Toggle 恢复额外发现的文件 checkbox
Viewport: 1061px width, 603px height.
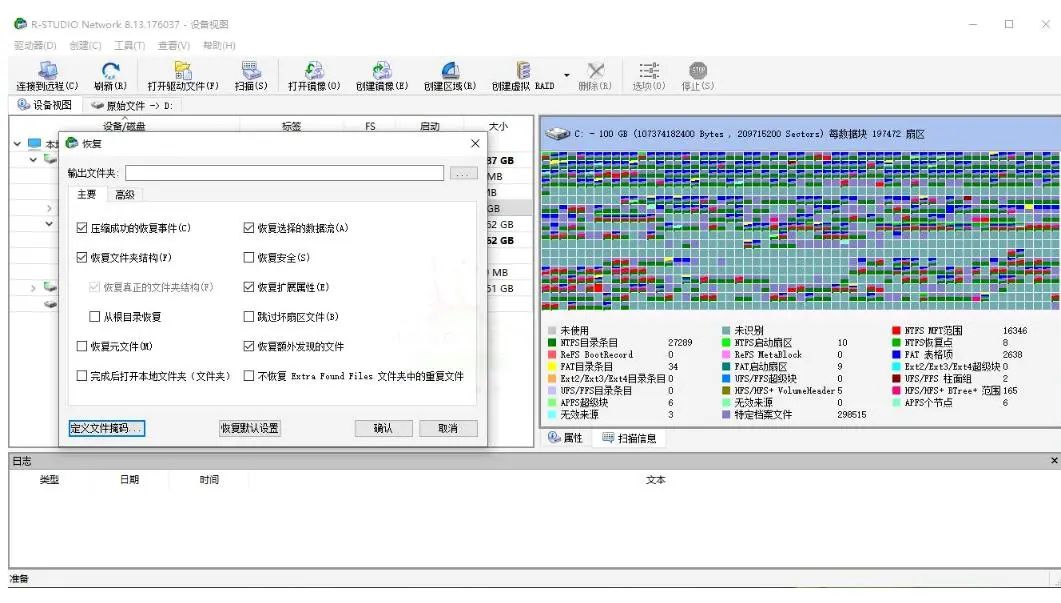(248, 346)
